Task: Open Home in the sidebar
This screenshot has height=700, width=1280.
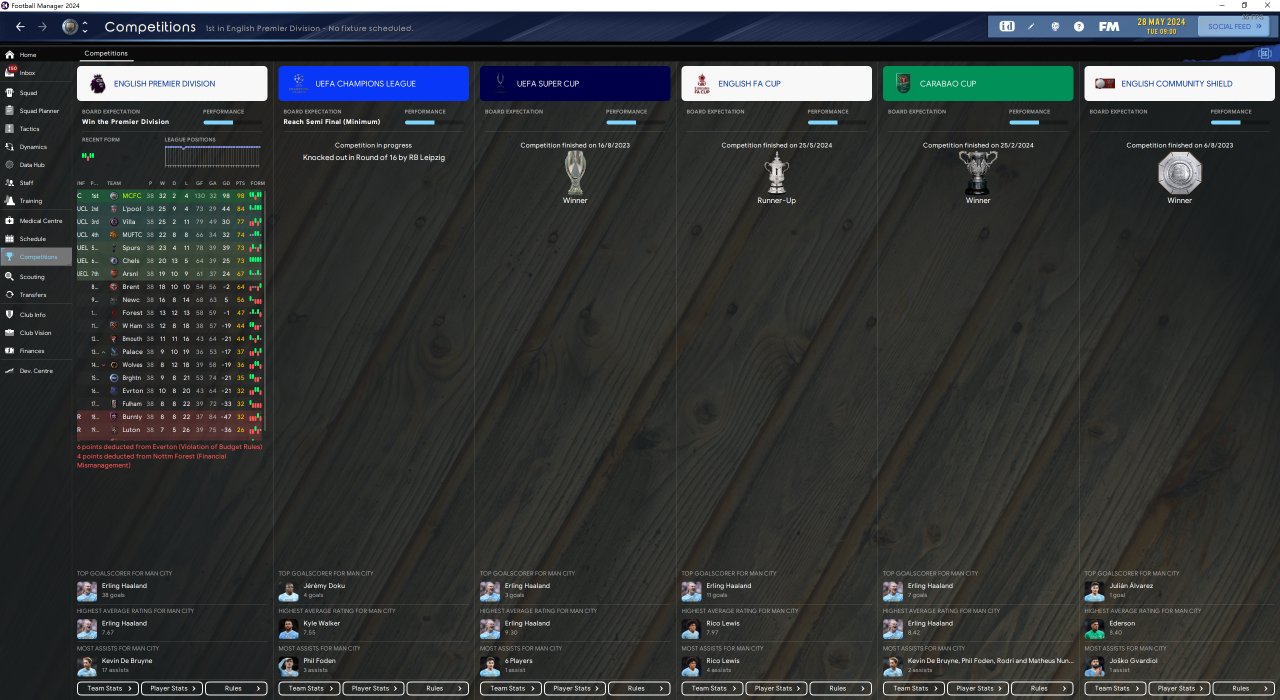Action: (x=36, y=55)
